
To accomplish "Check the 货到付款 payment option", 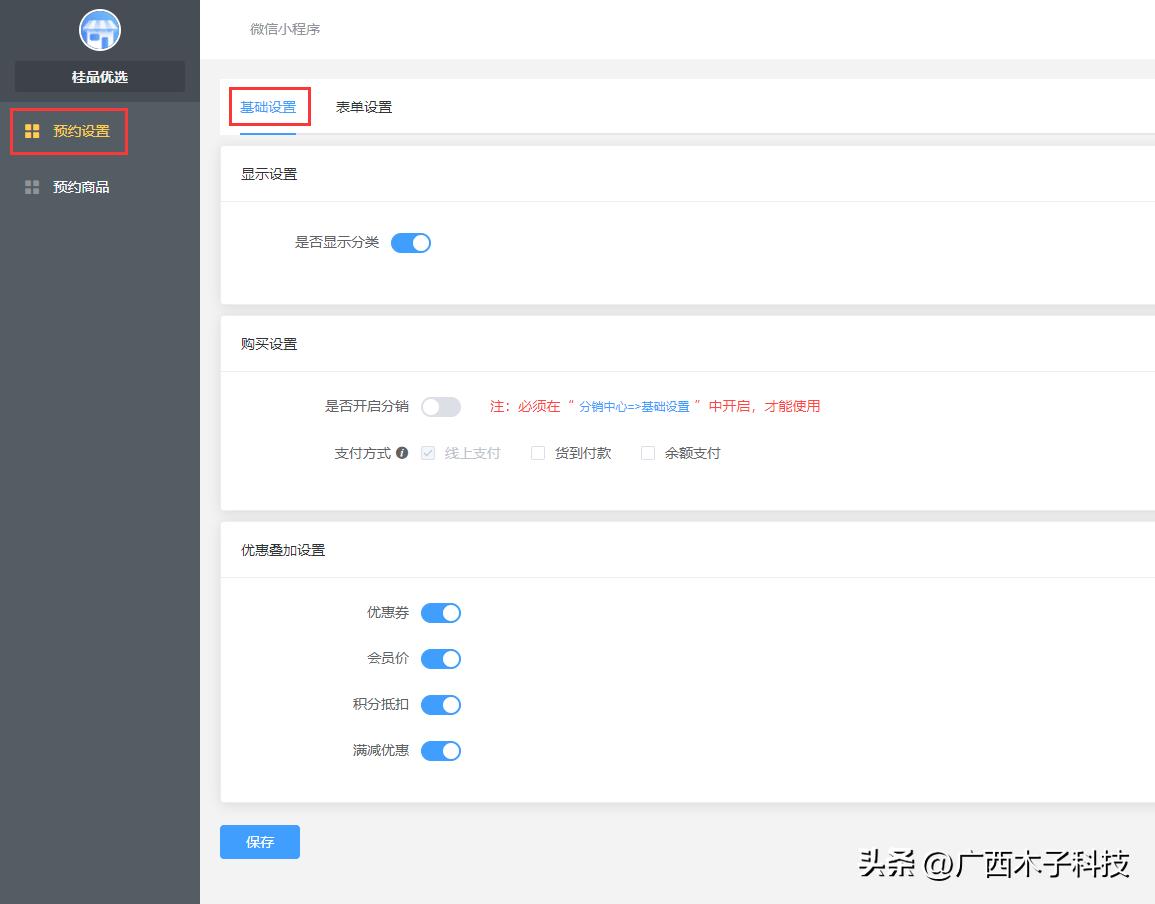I will pos(537,452).
